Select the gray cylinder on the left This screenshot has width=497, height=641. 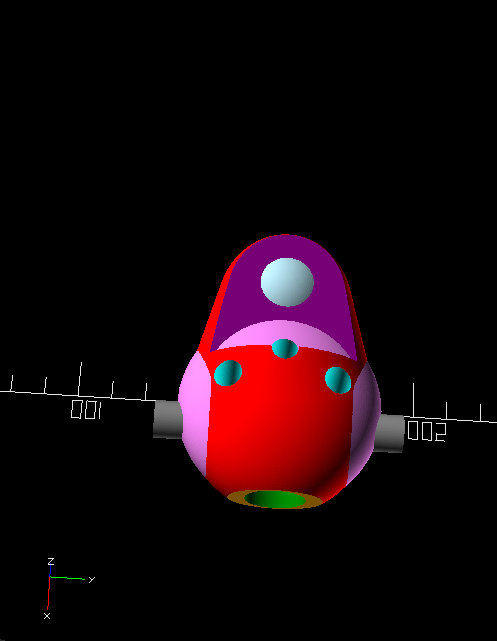[168, 419]
